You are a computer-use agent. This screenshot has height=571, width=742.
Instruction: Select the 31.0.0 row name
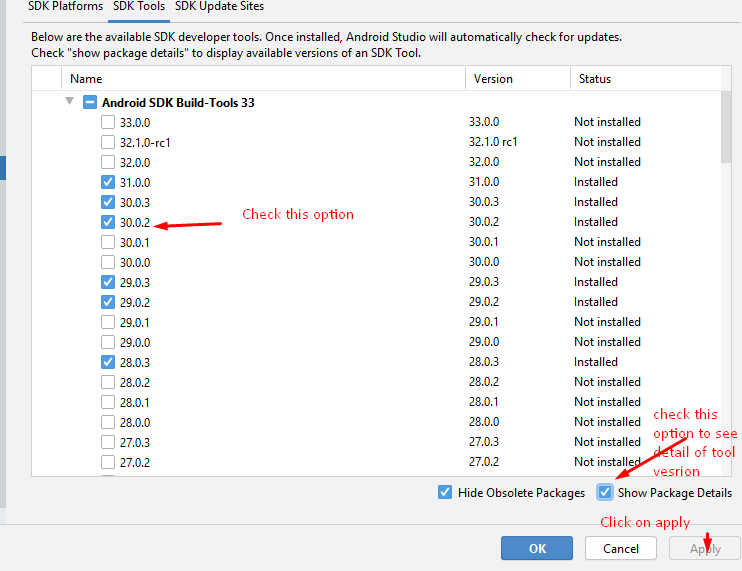[x=135, y=183]
